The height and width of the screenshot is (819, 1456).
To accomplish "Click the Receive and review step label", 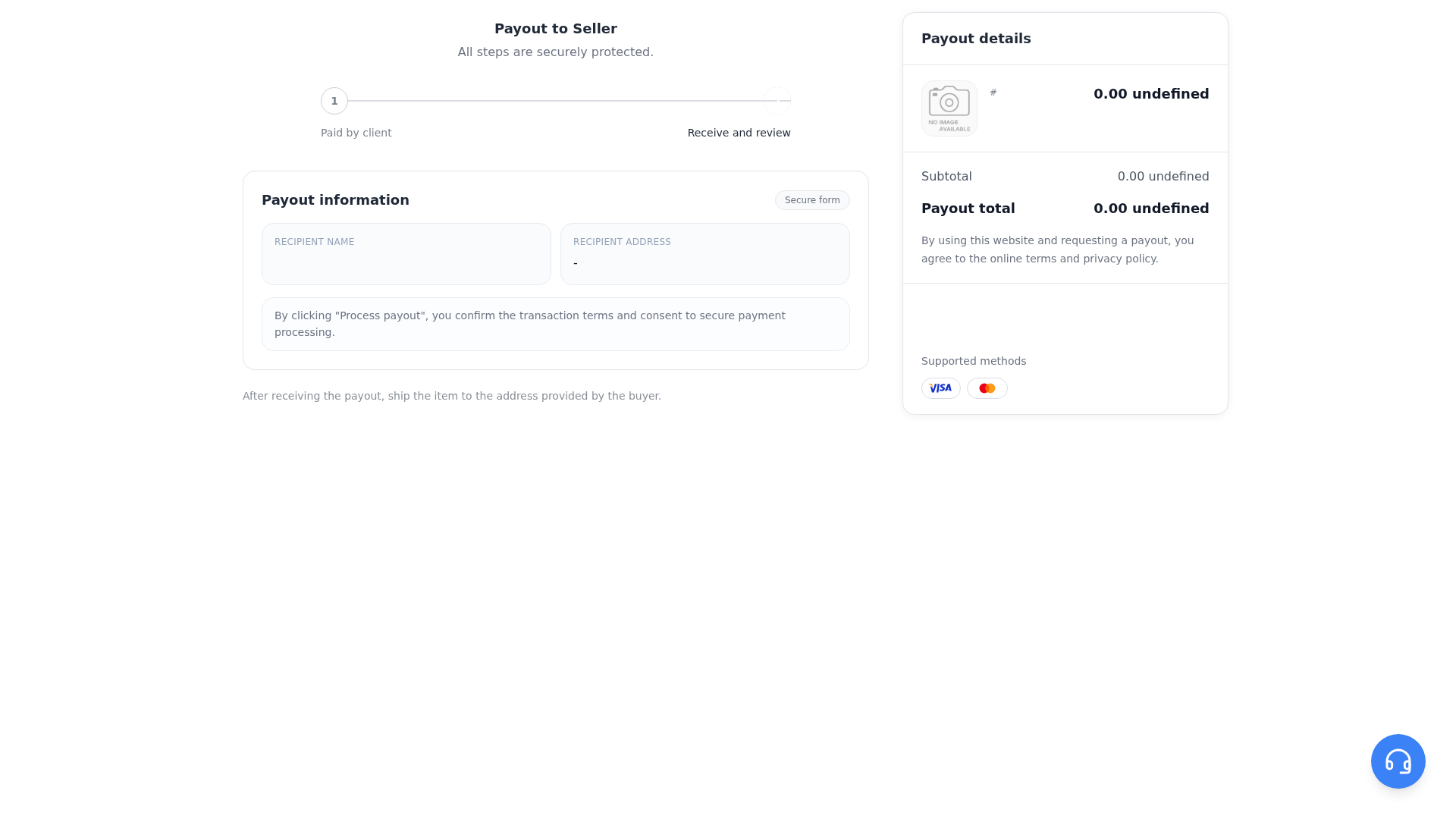I will click(739, 133).
